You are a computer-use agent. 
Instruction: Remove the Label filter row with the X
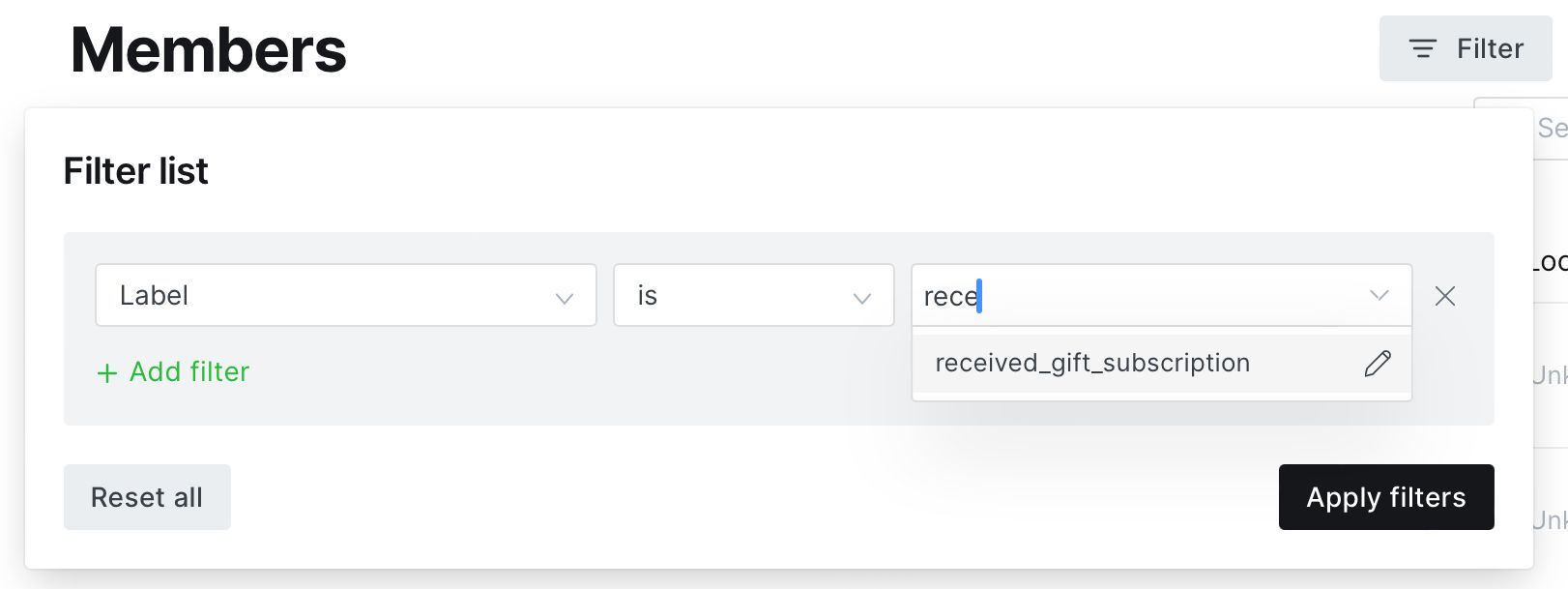tap(1445, 296)
